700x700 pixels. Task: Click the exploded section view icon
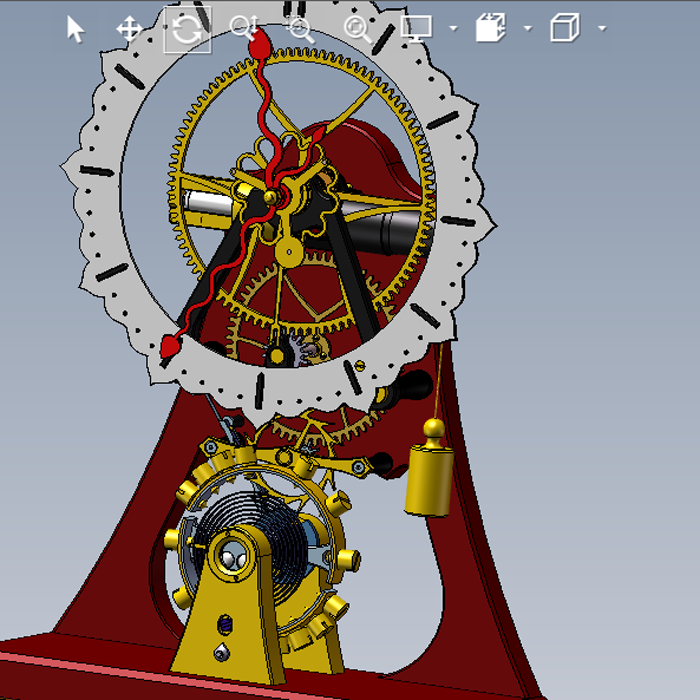pyautogui.click(x=491, y=28)
